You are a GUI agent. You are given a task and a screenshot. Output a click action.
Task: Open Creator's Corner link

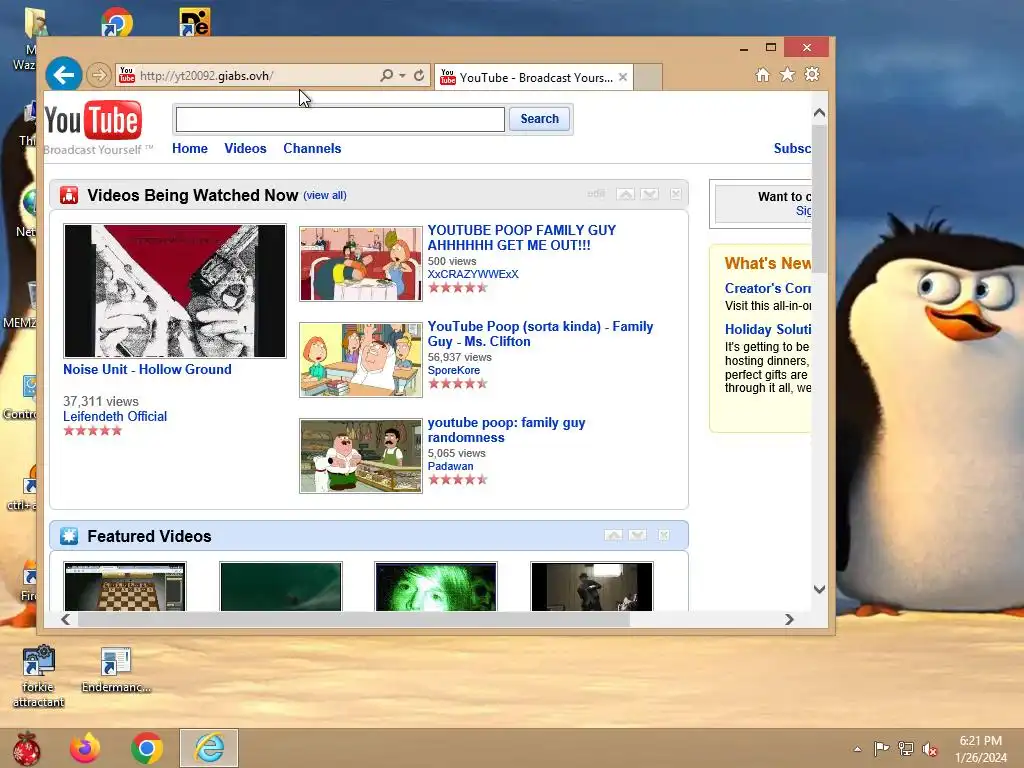point(768,288)
